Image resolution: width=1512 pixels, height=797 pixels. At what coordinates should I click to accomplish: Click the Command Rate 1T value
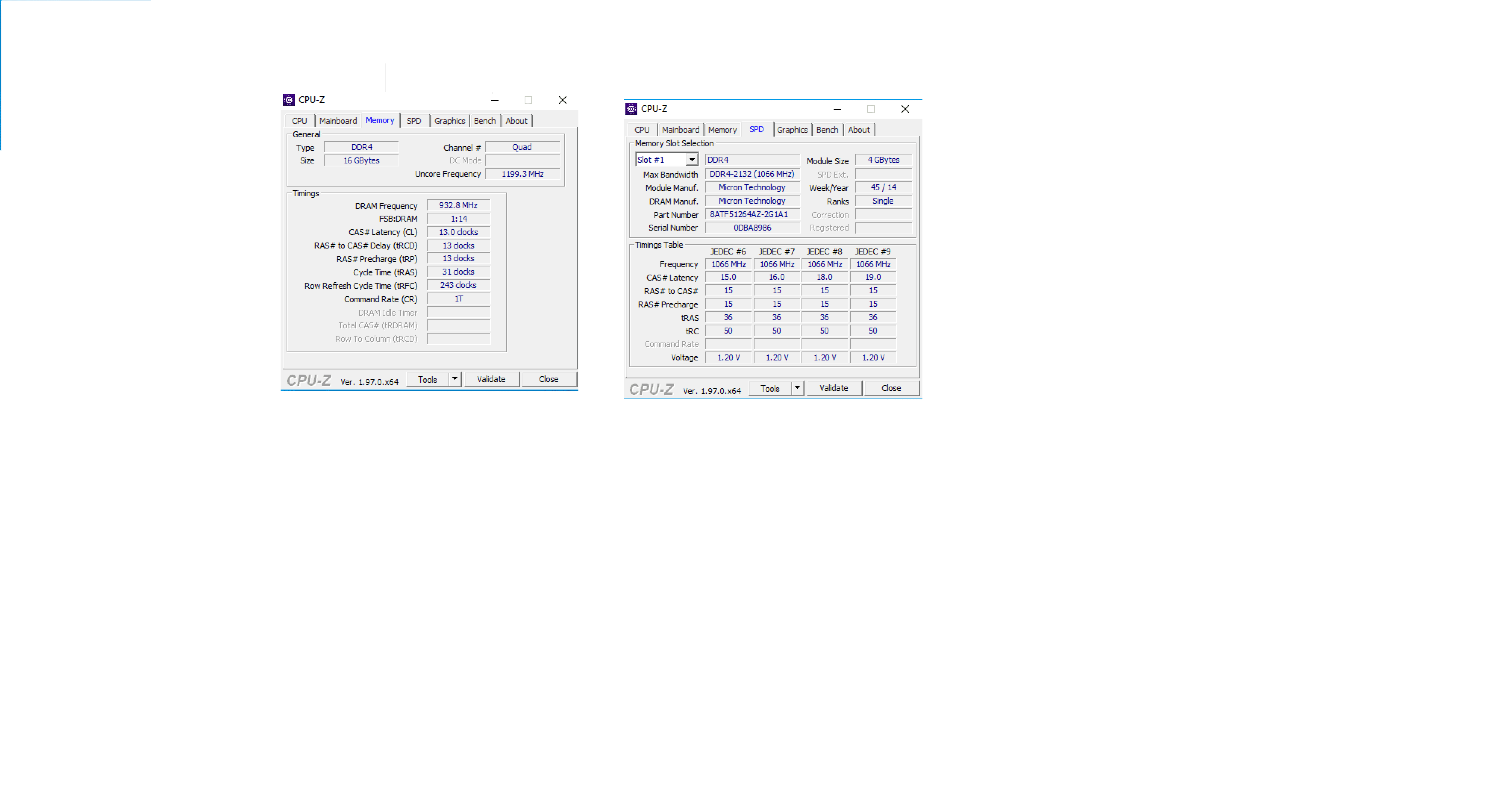point(458,299)
